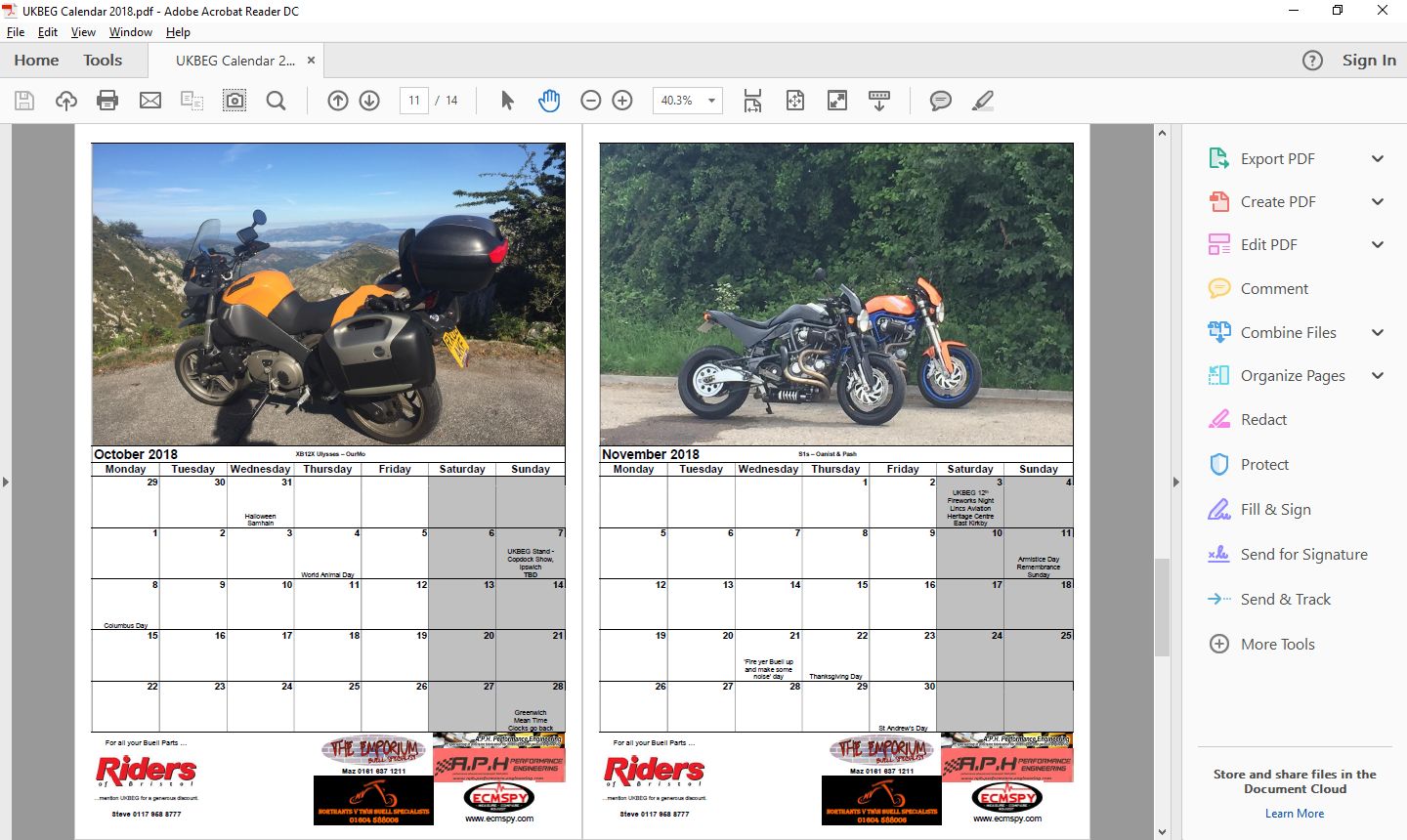Click the Add comment speech bubble
The height and width of the screenshot is (840, 1407).
click(x=941, y=101)
